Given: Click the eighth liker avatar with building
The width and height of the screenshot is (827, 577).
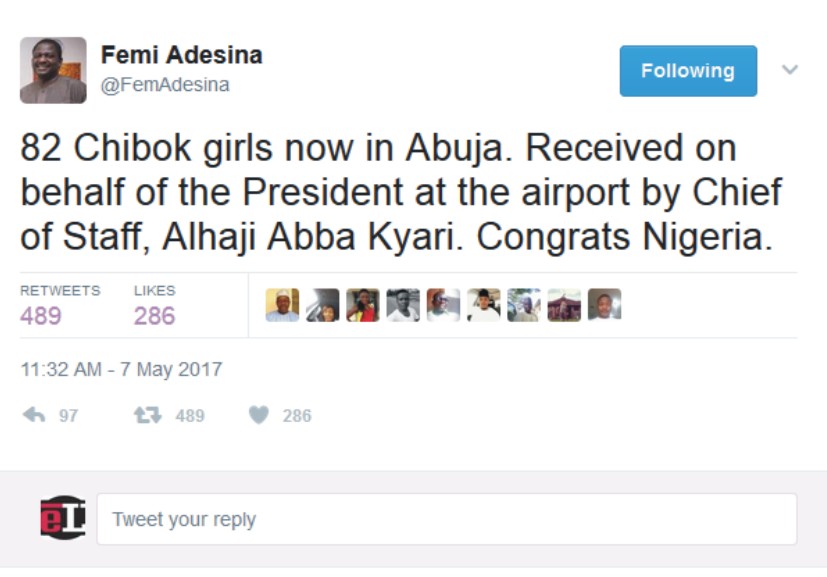Looking at the screenshot, I should click(x=564, y=305).
